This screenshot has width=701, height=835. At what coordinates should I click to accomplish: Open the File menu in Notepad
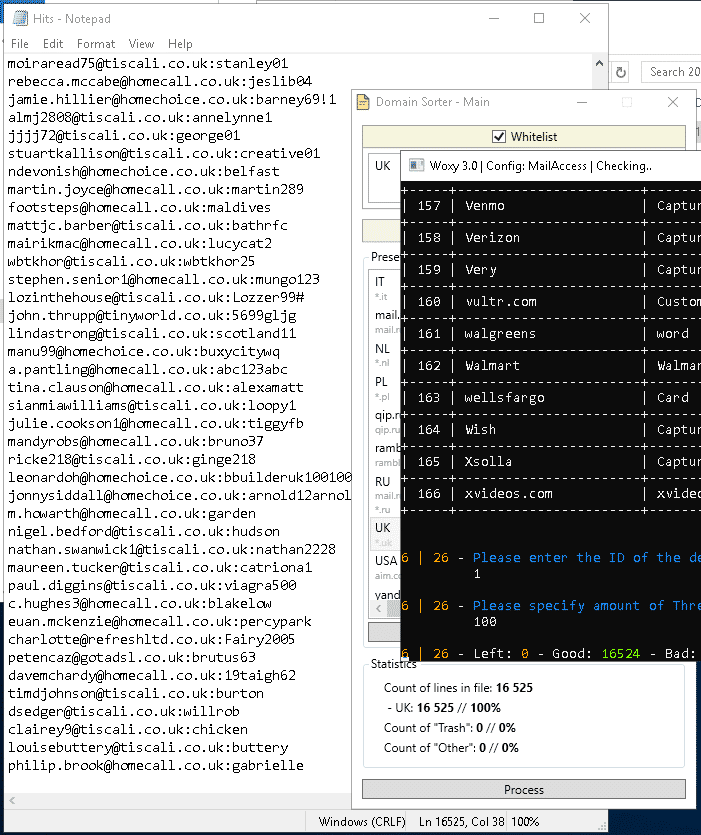tap(20, 44)
